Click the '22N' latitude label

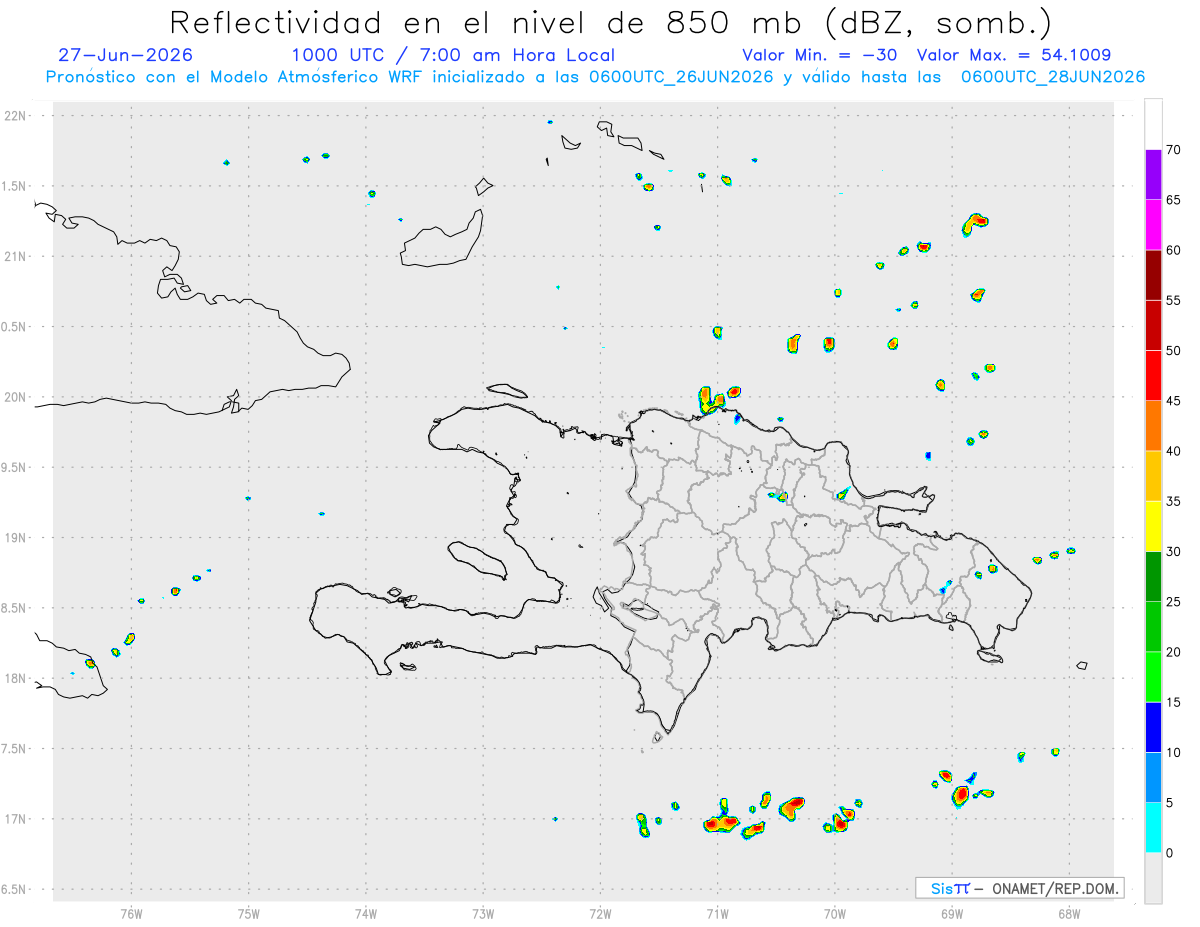point(17,116)
